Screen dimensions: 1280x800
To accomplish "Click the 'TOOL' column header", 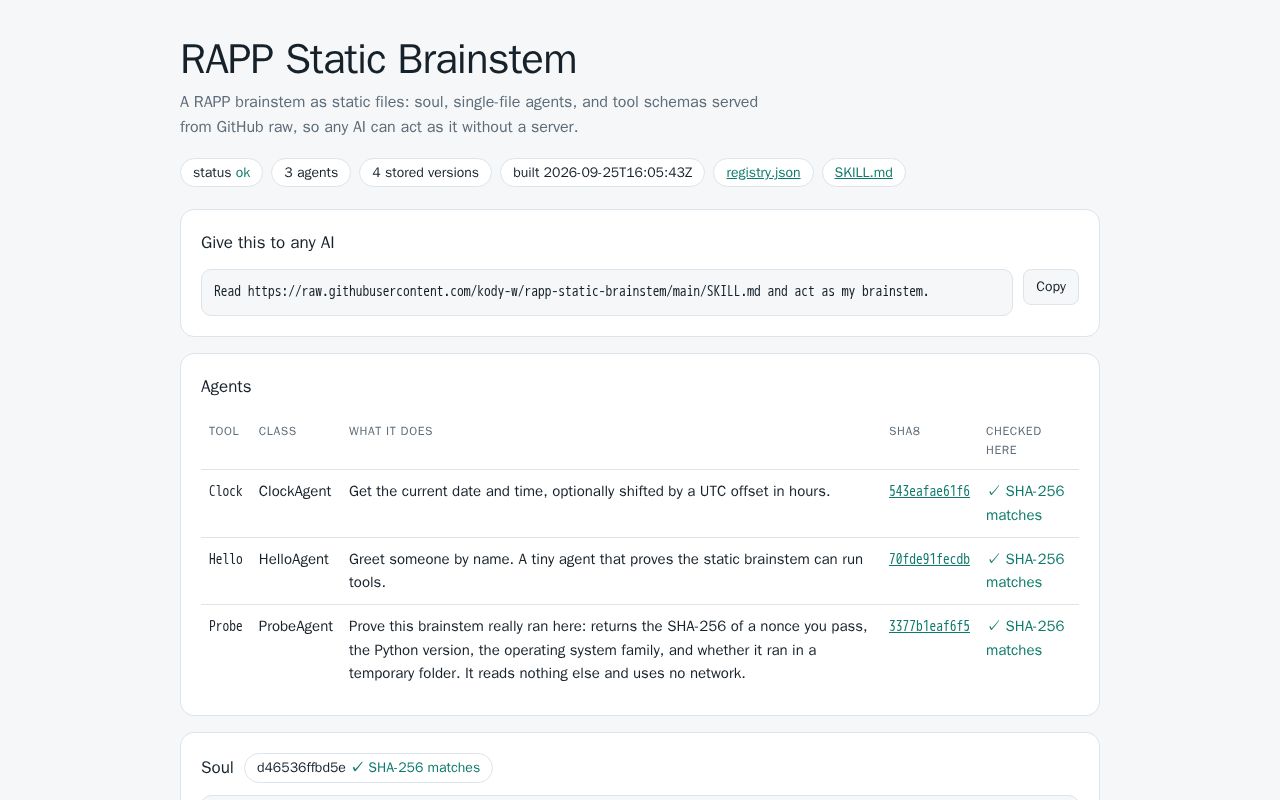I will (x=224, y=431).
